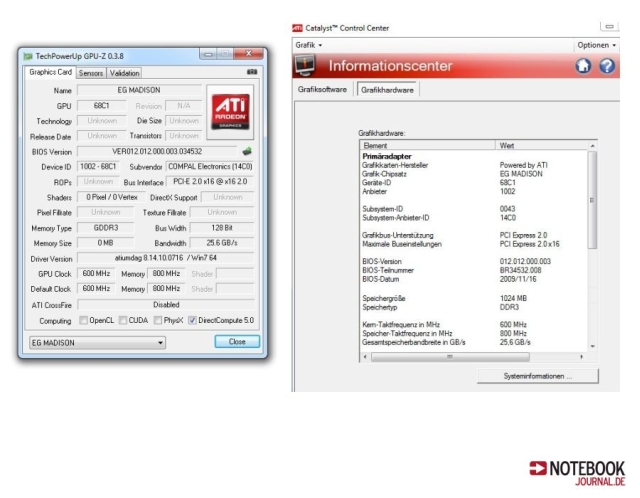This screenshot has width=640, height=498.
Task: Select the Grafikbus-Unterstützung row
Action: point(473,235)
